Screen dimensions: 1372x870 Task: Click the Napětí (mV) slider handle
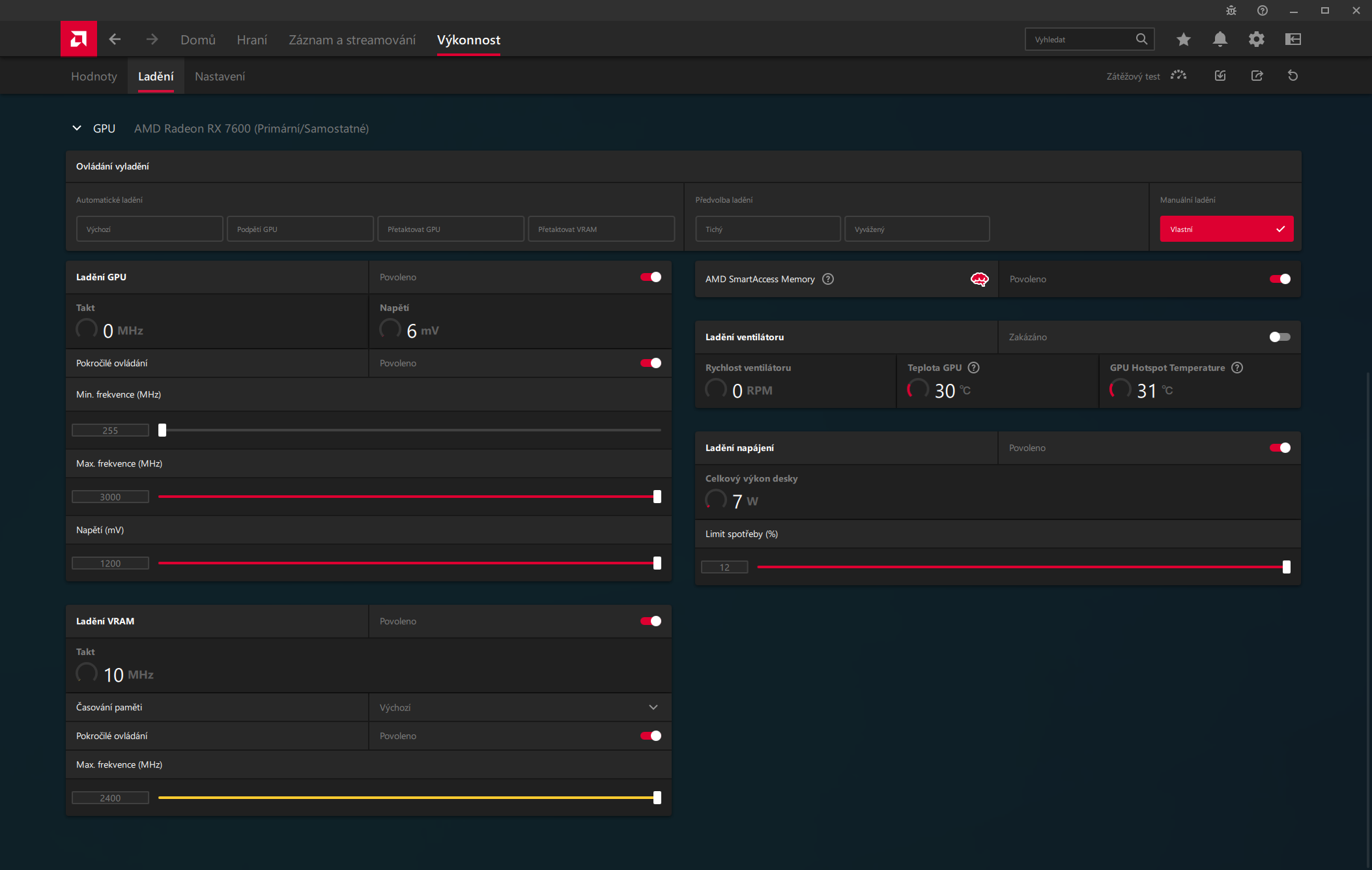[657, 563]
